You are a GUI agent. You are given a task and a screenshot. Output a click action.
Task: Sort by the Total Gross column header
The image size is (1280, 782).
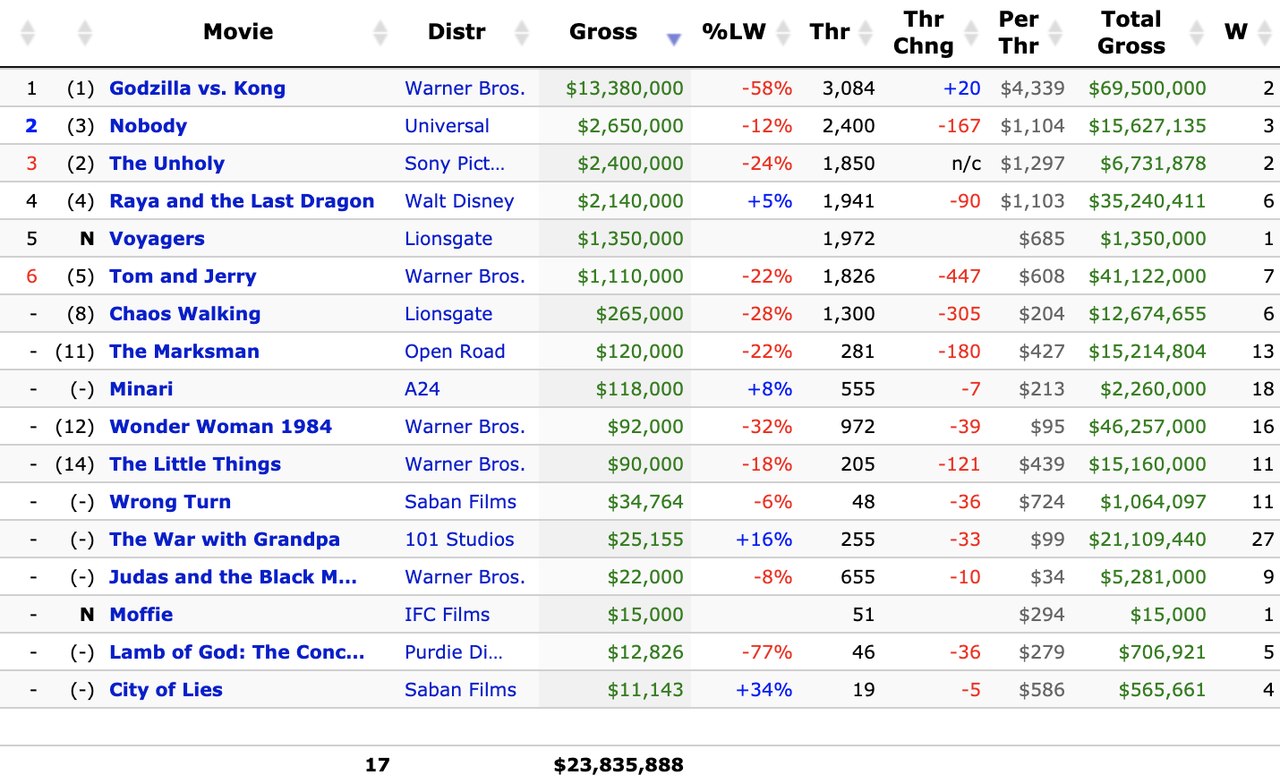pyautogui.click(x=1131, y=32)
